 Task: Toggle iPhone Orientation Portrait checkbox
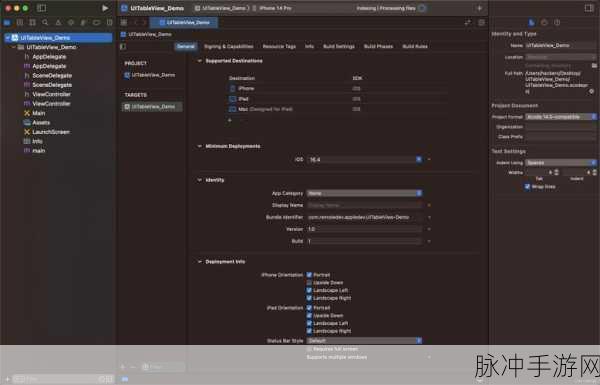309,275
